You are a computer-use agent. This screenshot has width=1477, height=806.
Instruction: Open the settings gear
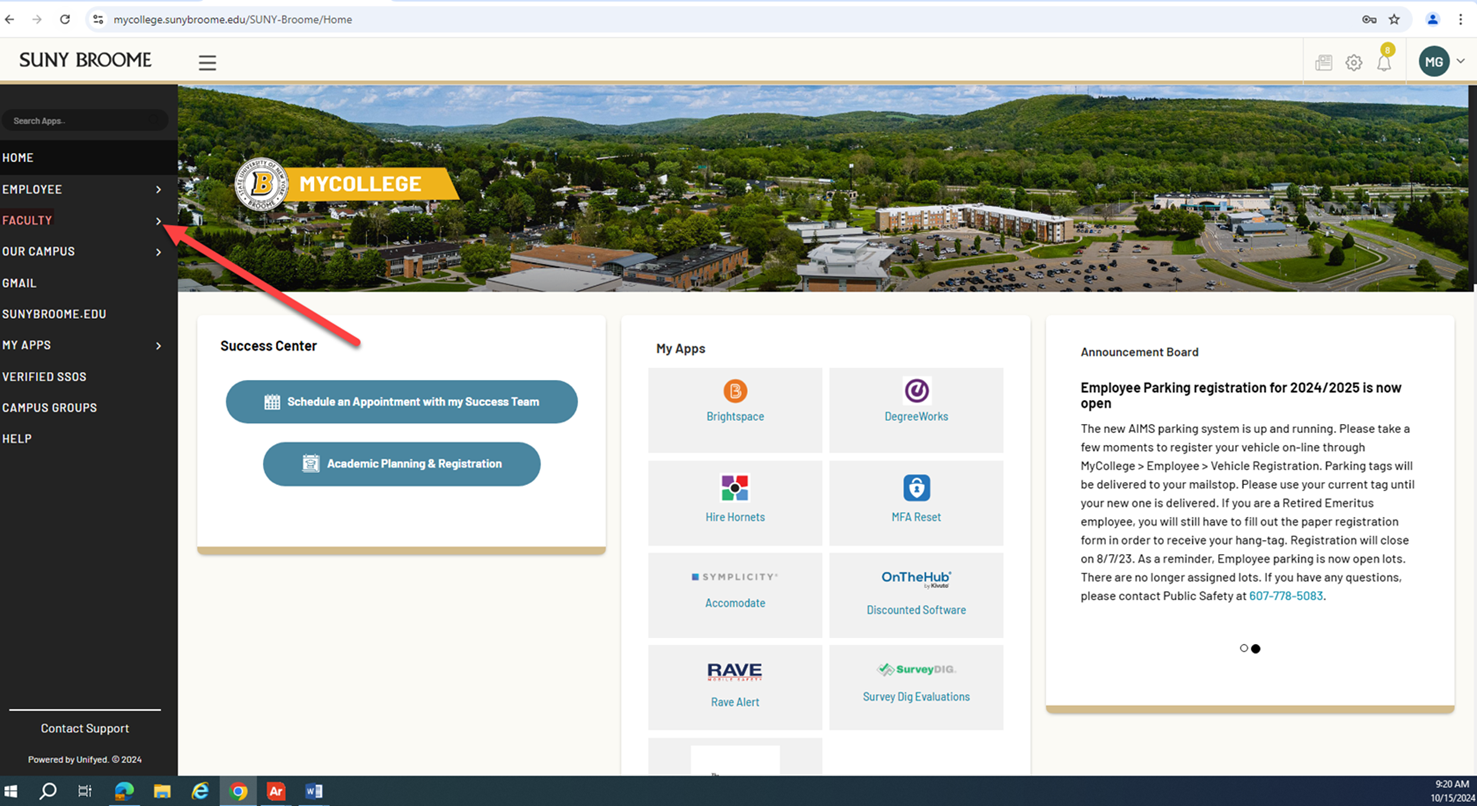[1354, 61]
